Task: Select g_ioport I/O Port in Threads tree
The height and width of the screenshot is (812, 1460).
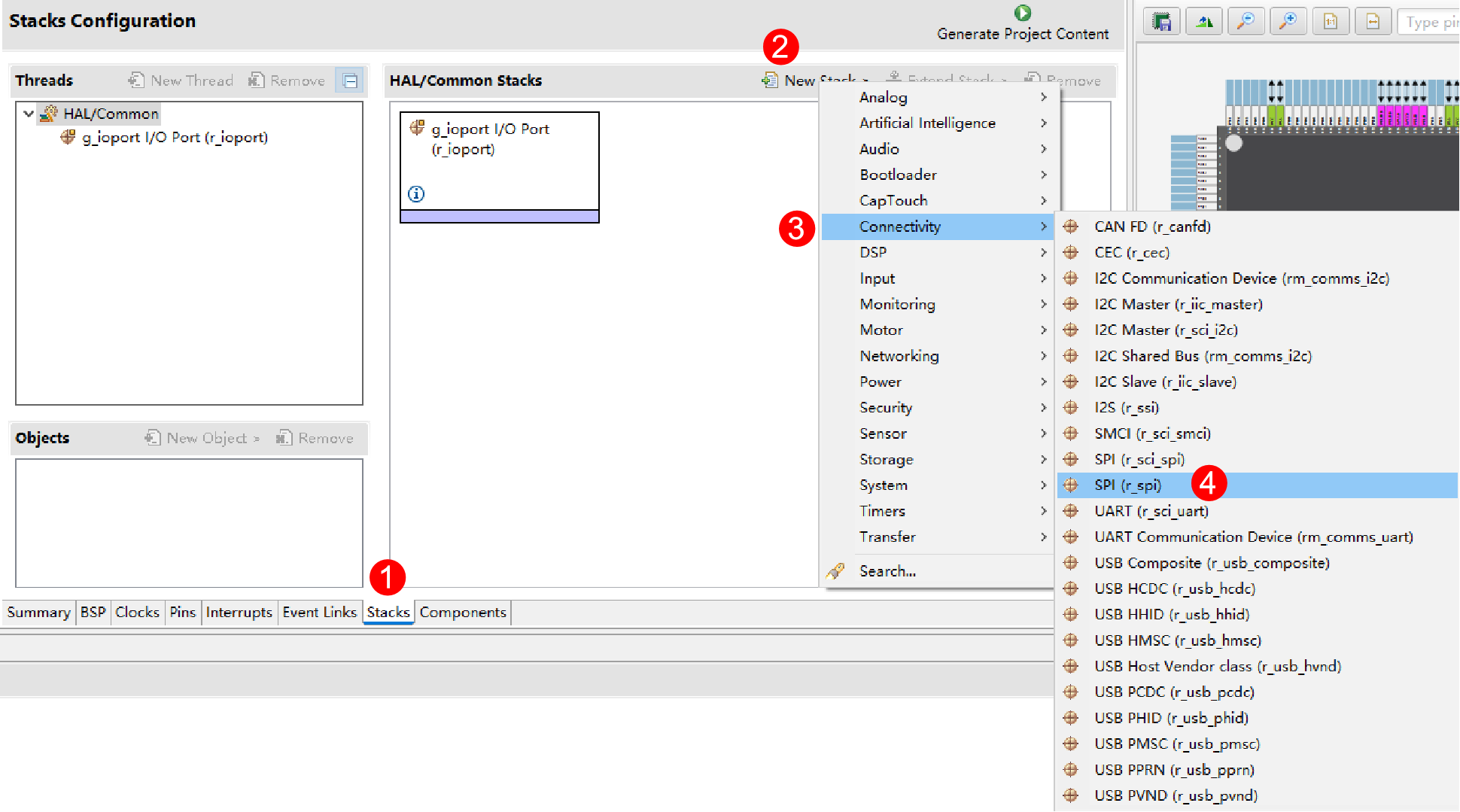Action: click(x=165, y=137)
